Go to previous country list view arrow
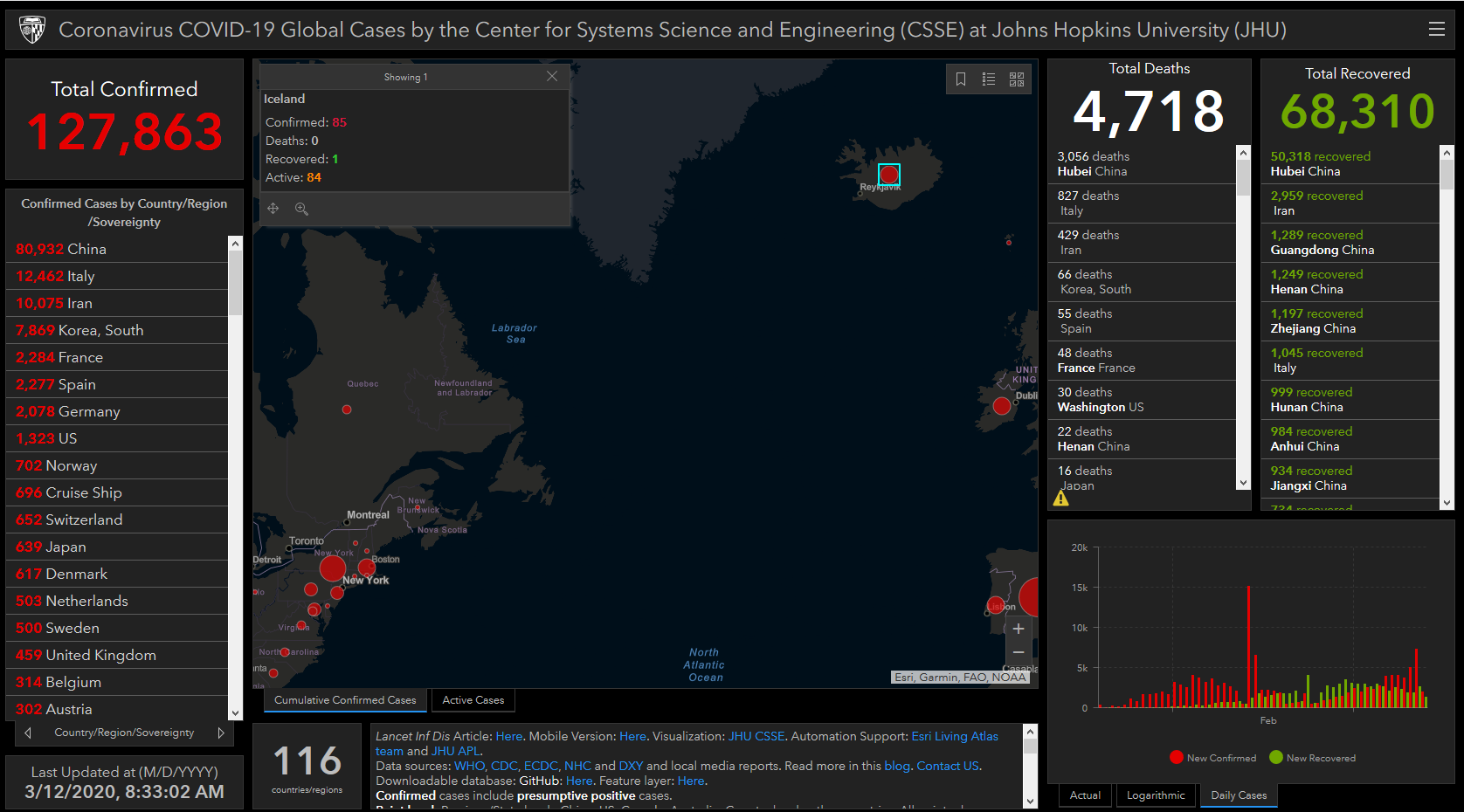The image size is (1464, 812). pyautogui.click(x=28, y=733)
